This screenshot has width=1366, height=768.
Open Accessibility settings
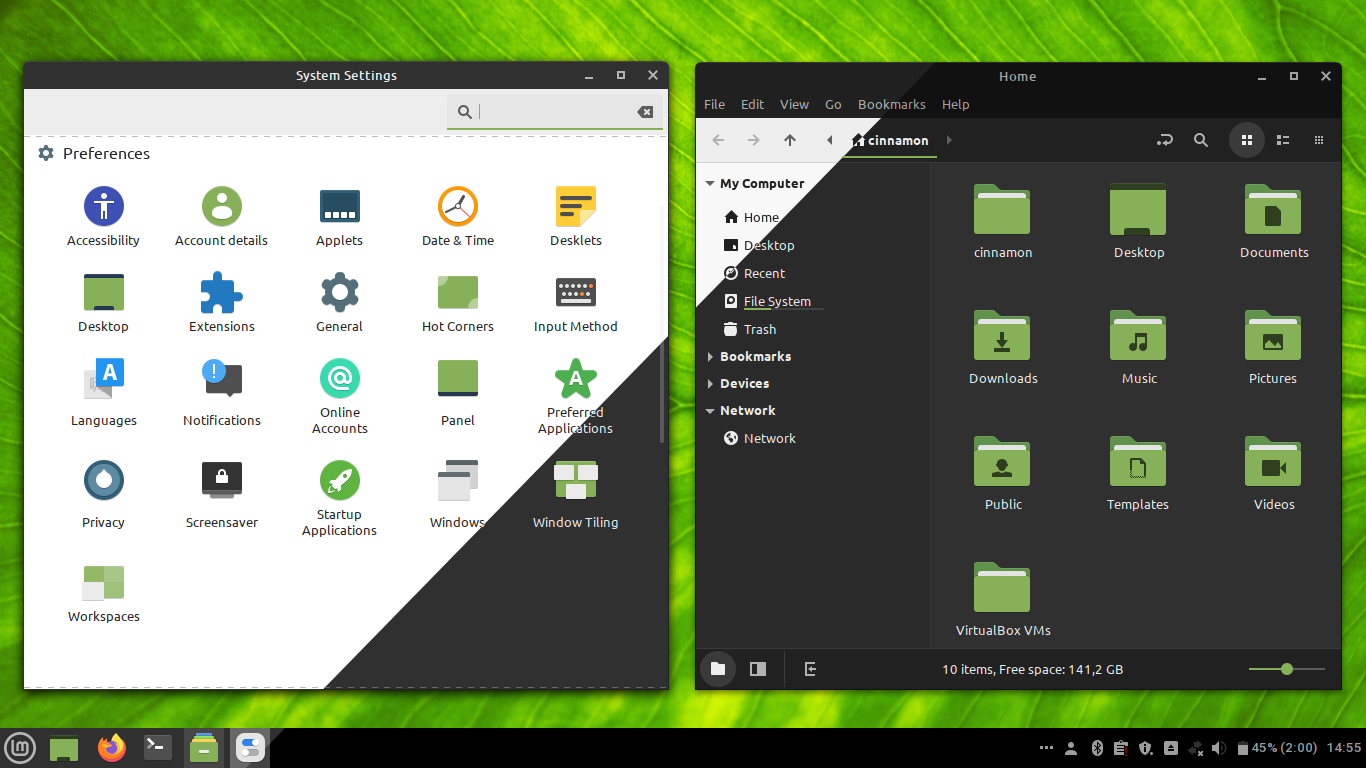coord(103,217)
